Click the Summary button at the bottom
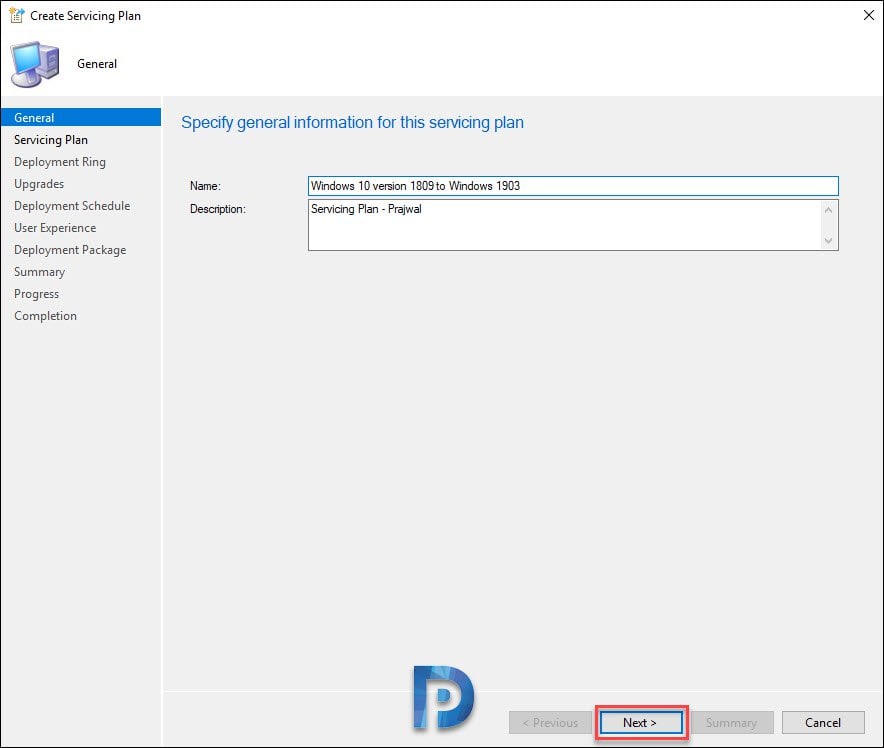 (x=732, y=723)
